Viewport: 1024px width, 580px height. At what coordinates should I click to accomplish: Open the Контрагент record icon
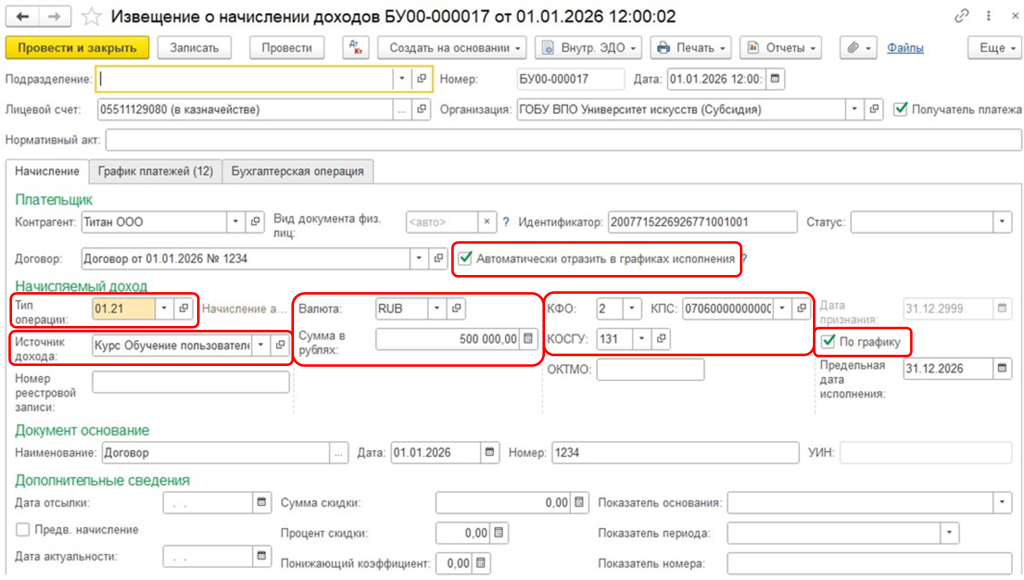point(255,222)
